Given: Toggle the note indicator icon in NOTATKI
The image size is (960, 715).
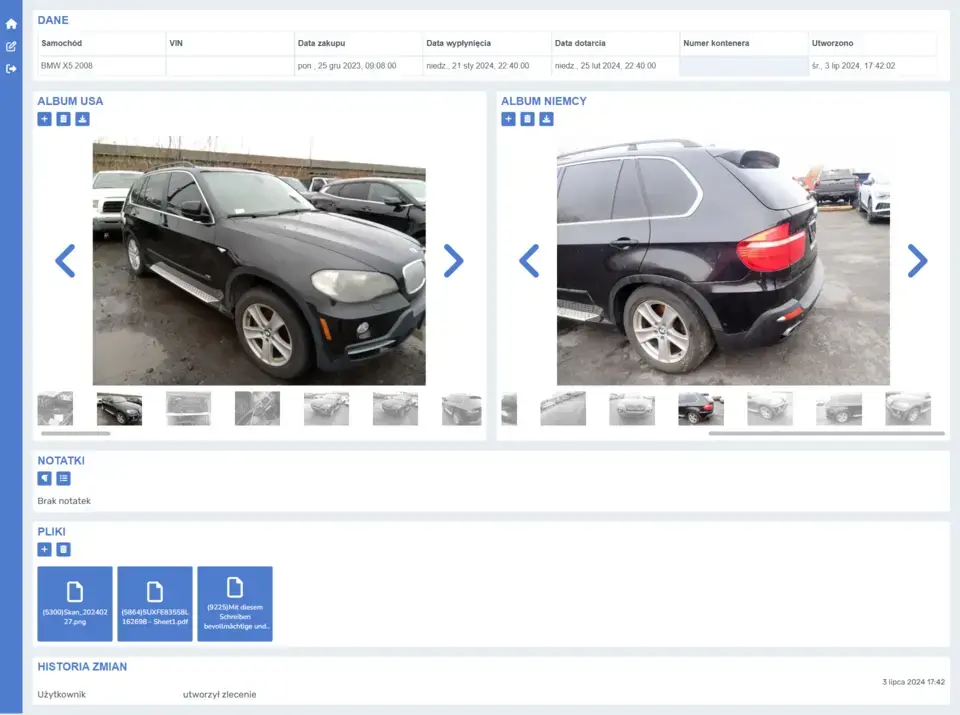Looking at the screenshot, I should coord(44,478).
